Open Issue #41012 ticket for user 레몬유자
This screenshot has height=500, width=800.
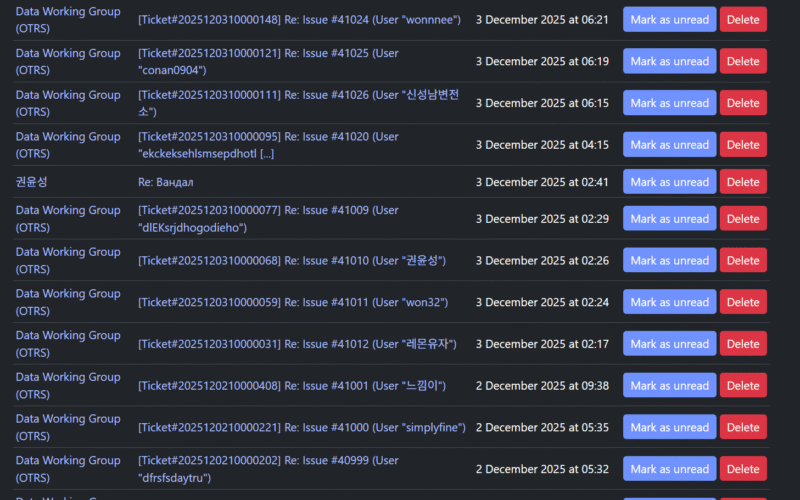[x=296, y=344]
